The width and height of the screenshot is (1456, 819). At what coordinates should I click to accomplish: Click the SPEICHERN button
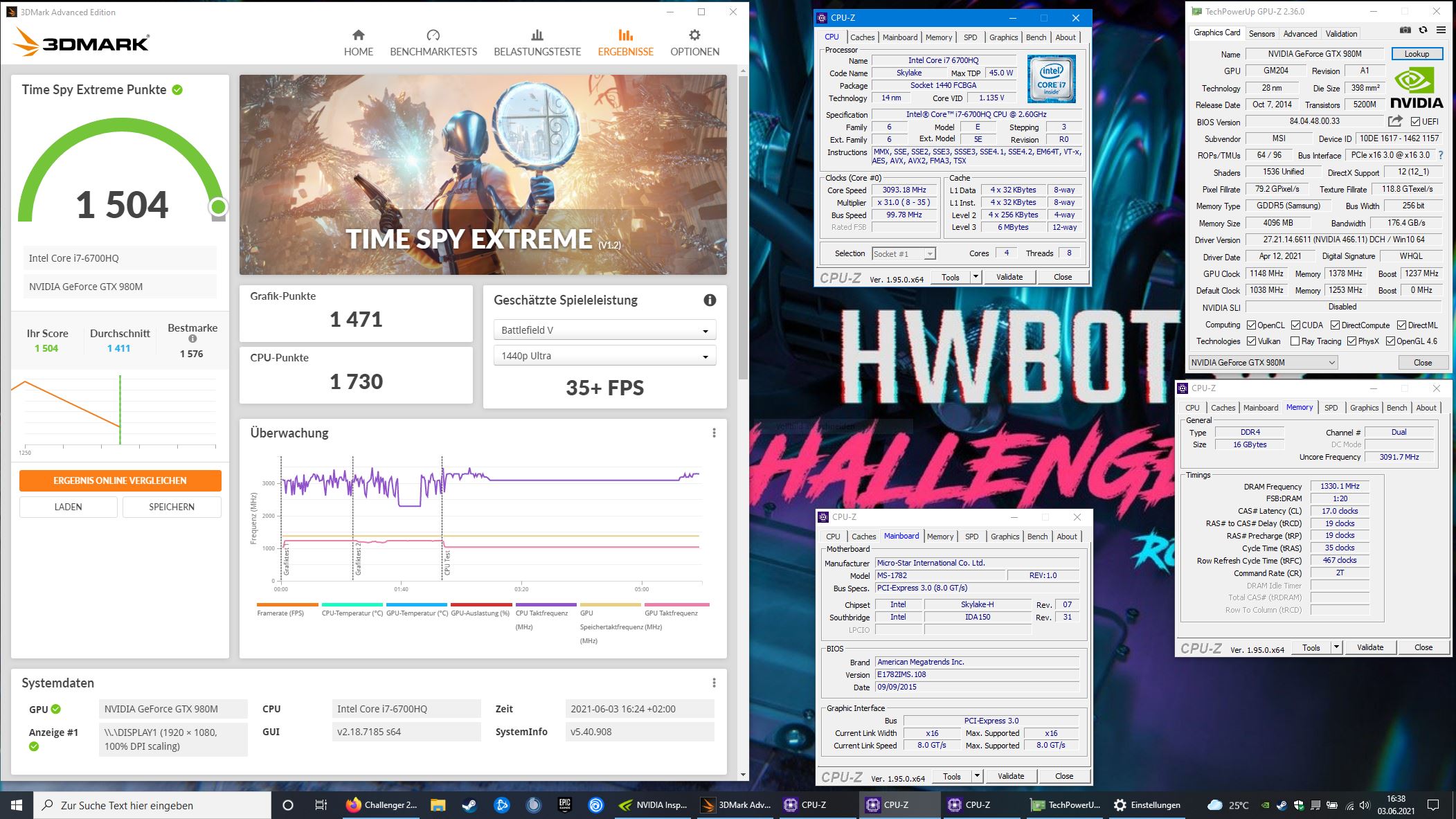[x=172, y=507]
